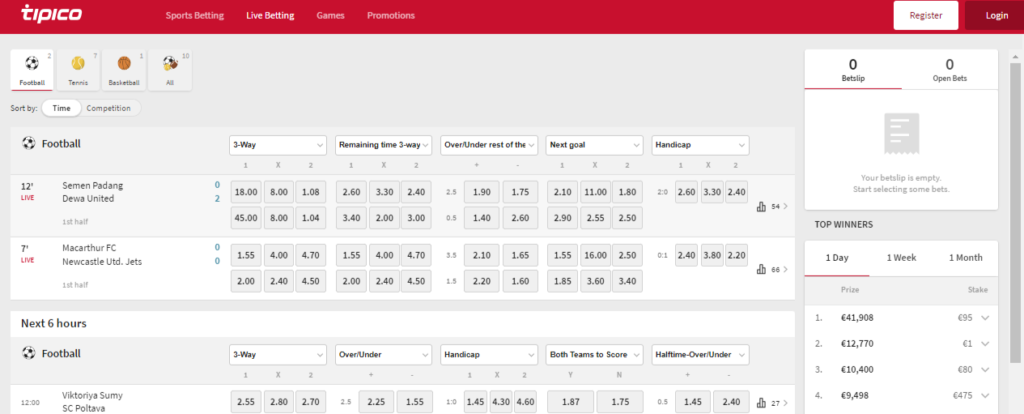
Task: Show top winners for 1 Day
Action: [x=837, y=258]
